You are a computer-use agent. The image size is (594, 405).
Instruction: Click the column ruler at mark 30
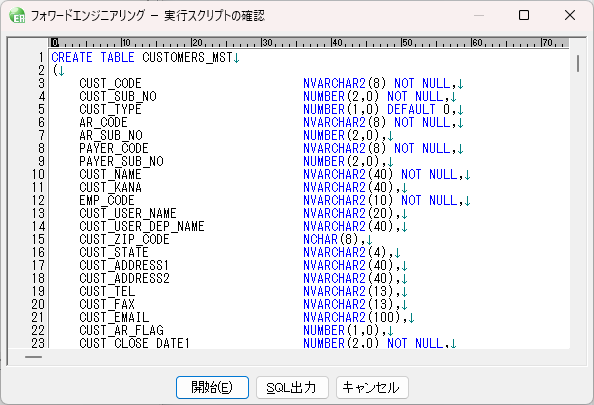click(267, 42)
